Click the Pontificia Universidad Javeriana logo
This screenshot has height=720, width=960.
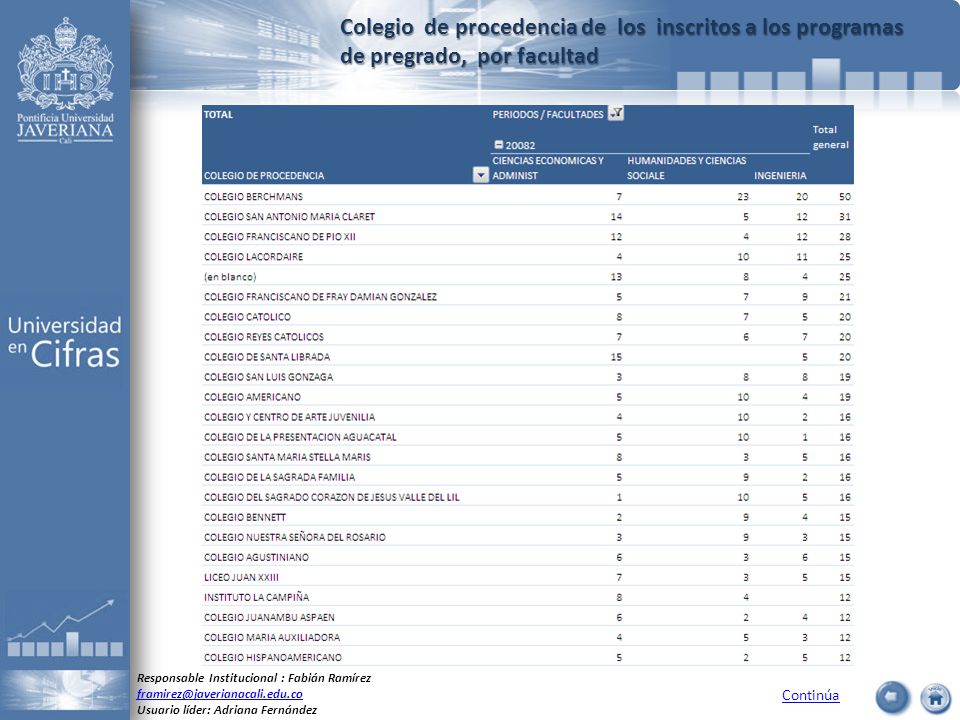coord(65,81)
